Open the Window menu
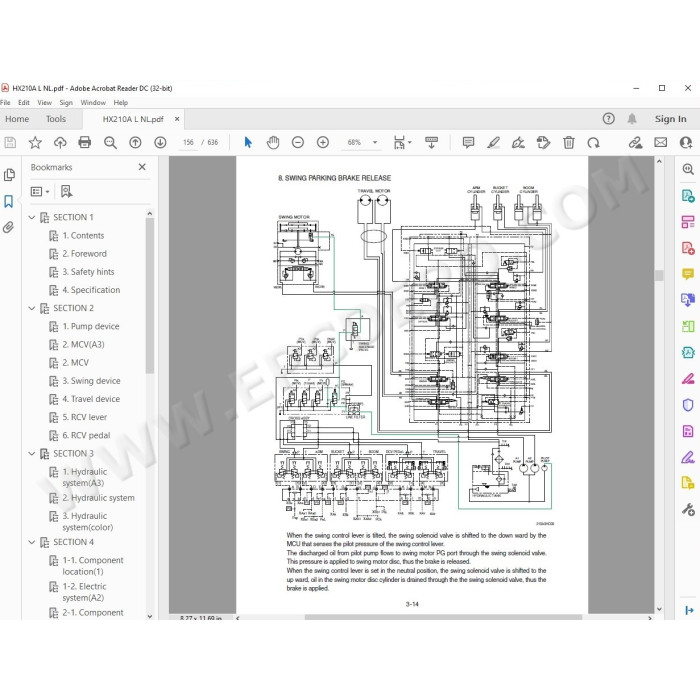700x700 pixels. pyautogui.click(x=93, y=102)
